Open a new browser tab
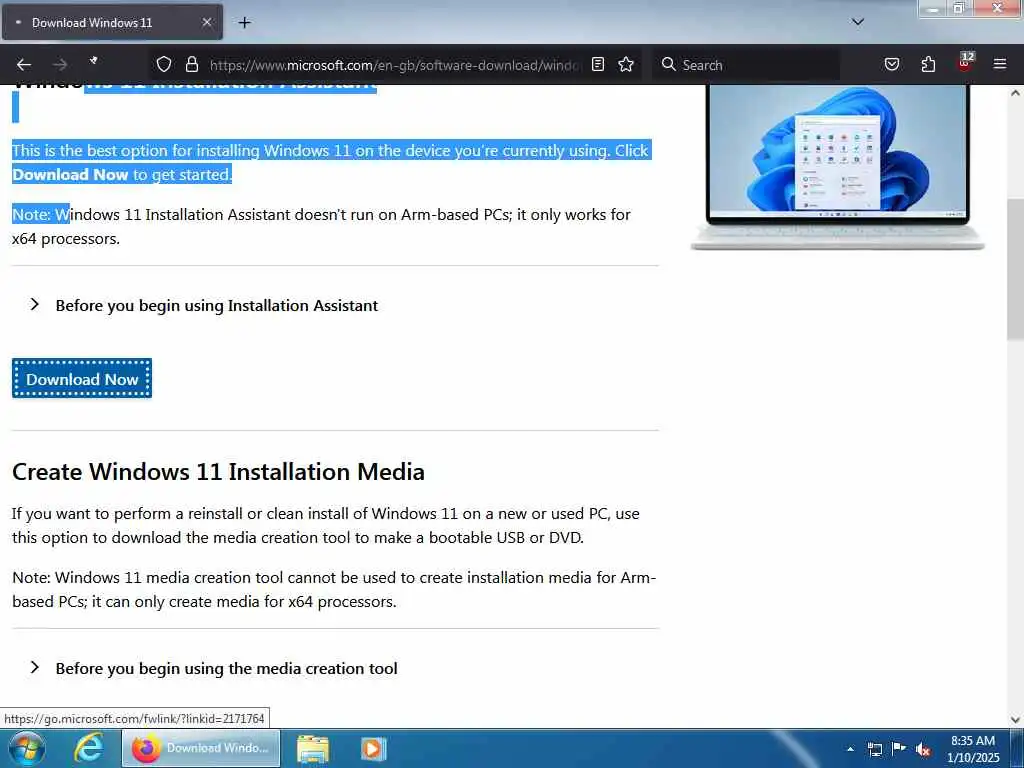Screen dimensions: 1024x768 coord(244,23)
